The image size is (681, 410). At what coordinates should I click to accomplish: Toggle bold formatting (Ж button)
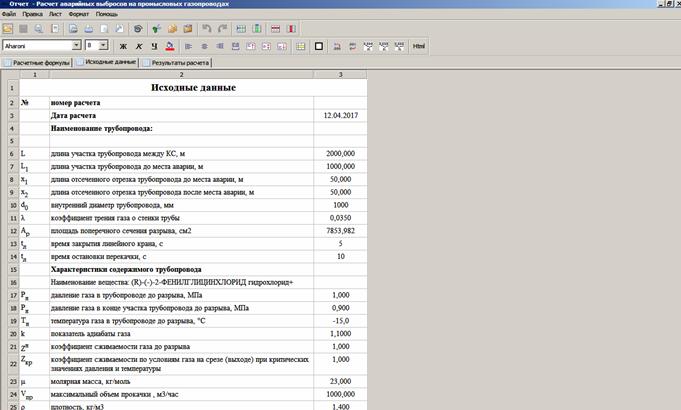point(124,46)
